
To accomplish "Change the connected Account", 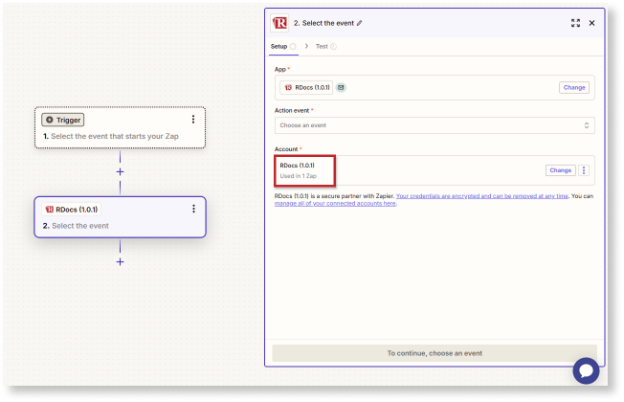I will point(560,170).
